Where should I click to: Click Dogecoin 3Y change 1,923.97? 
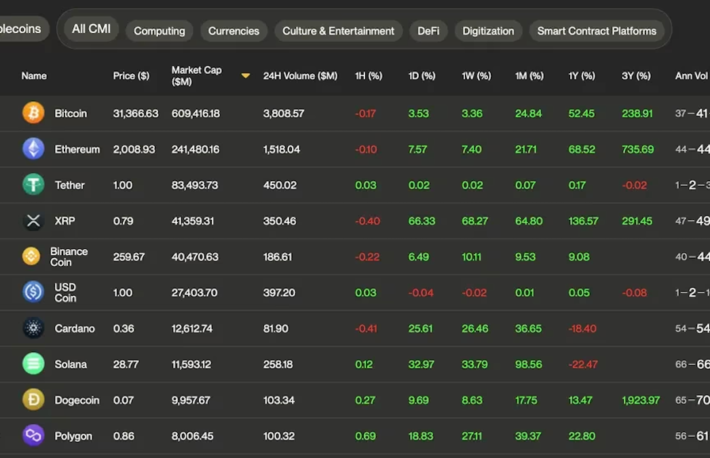[x=641, y=400]
